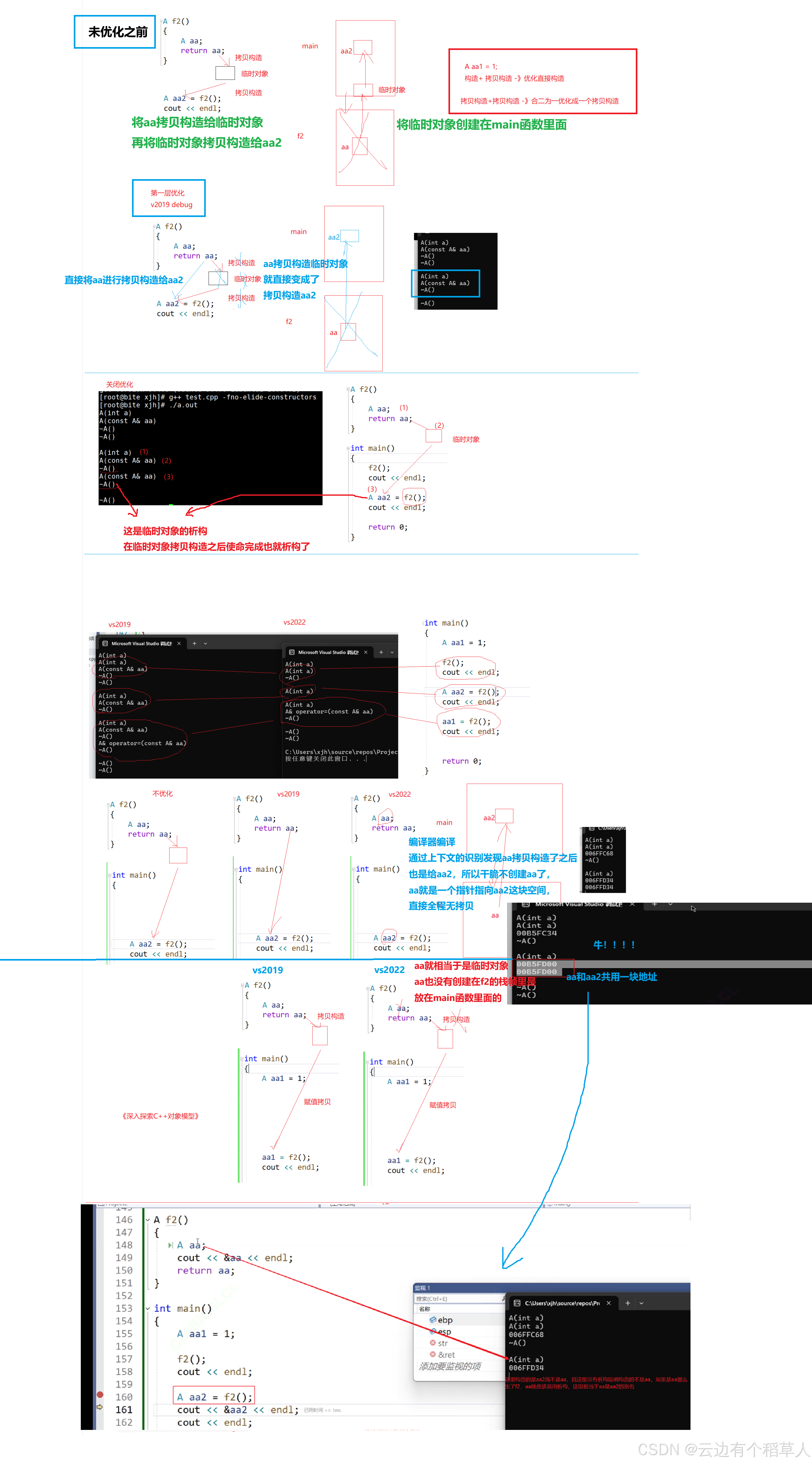Click the ebp watch item icon
The image size is (812, 1463).
(x=433, y=1319)
